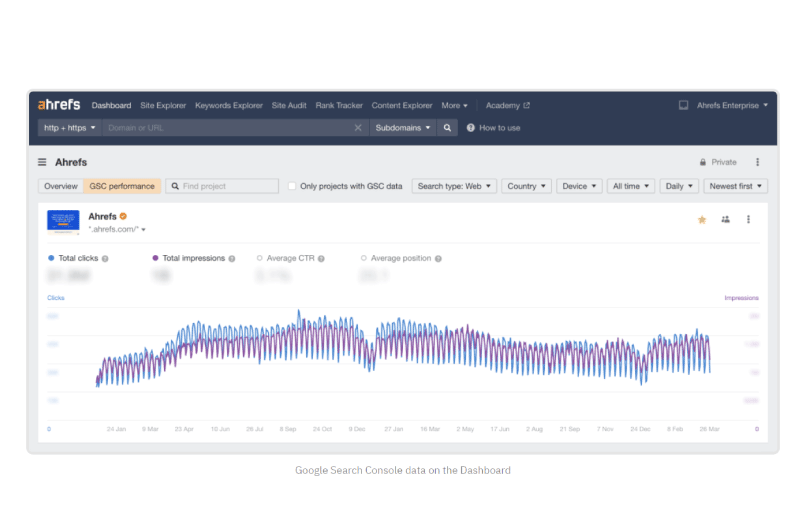The image size is (800, 530).
Task: Click the 8 Sep date label
Action: click(x=288, y=429)
